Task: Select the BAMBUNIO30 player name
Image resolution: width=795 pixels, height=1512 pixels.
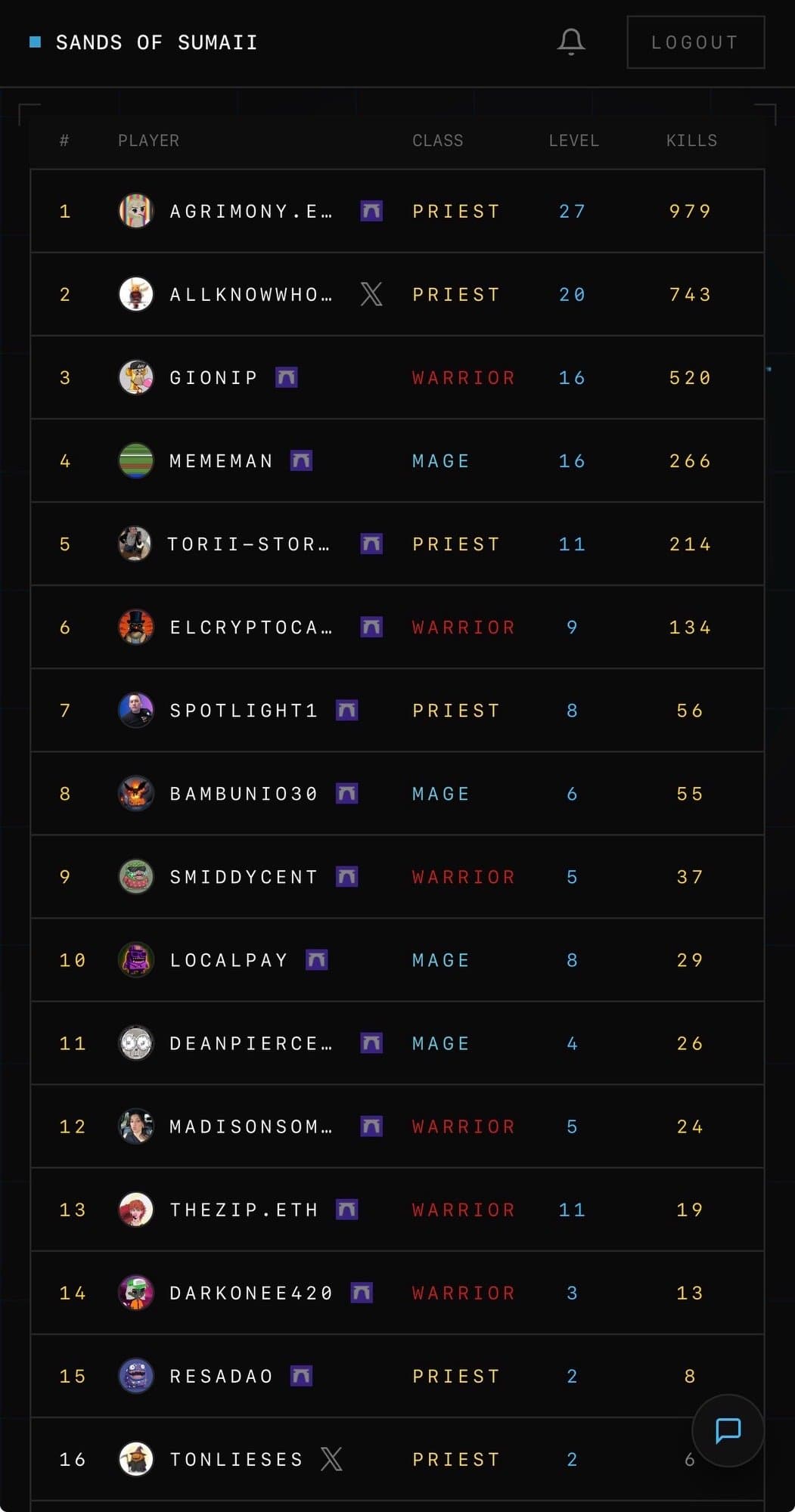Action: click(244, 794)
